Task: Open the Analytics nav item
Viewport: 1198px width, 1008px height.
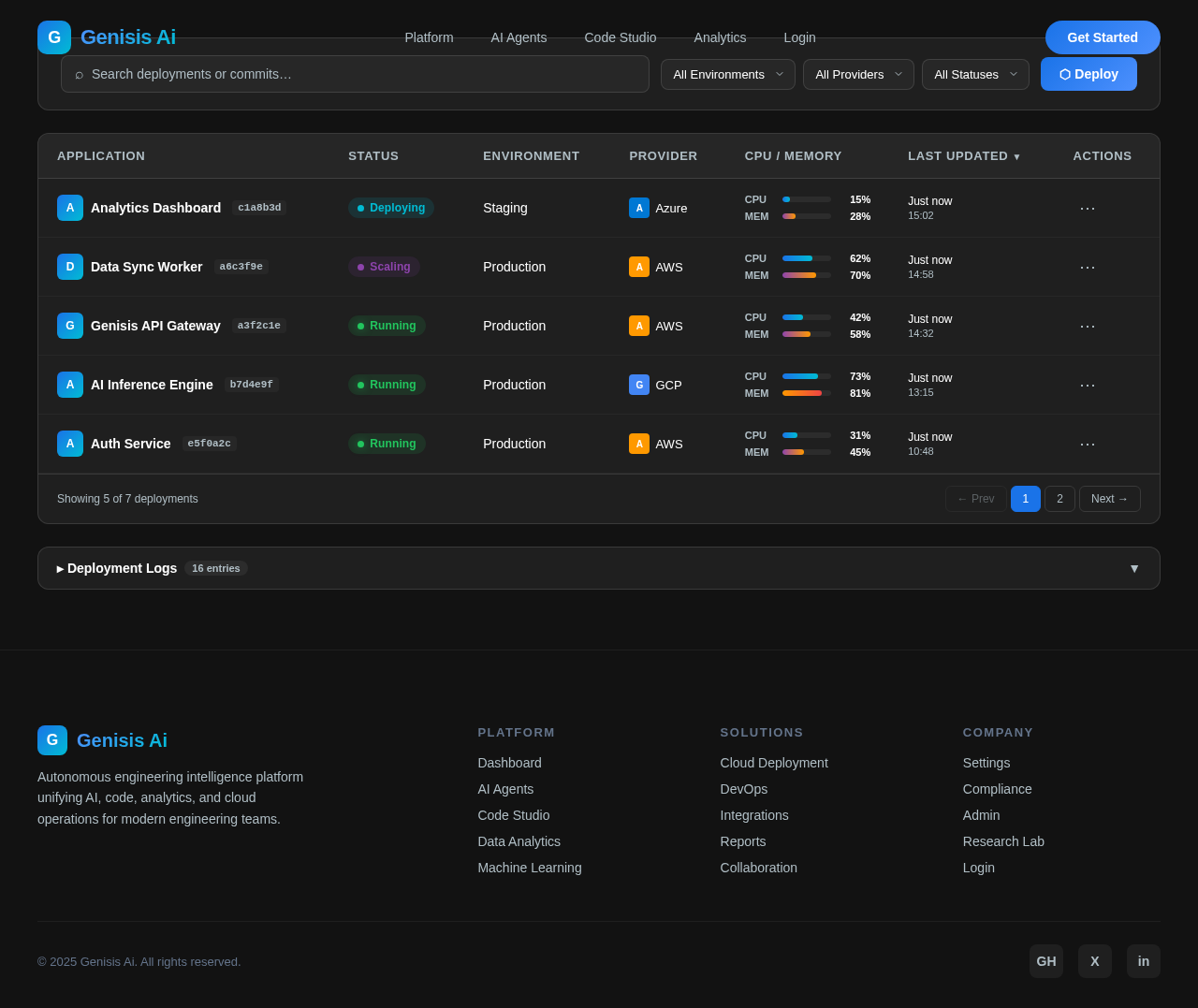Action: [721, 37]
